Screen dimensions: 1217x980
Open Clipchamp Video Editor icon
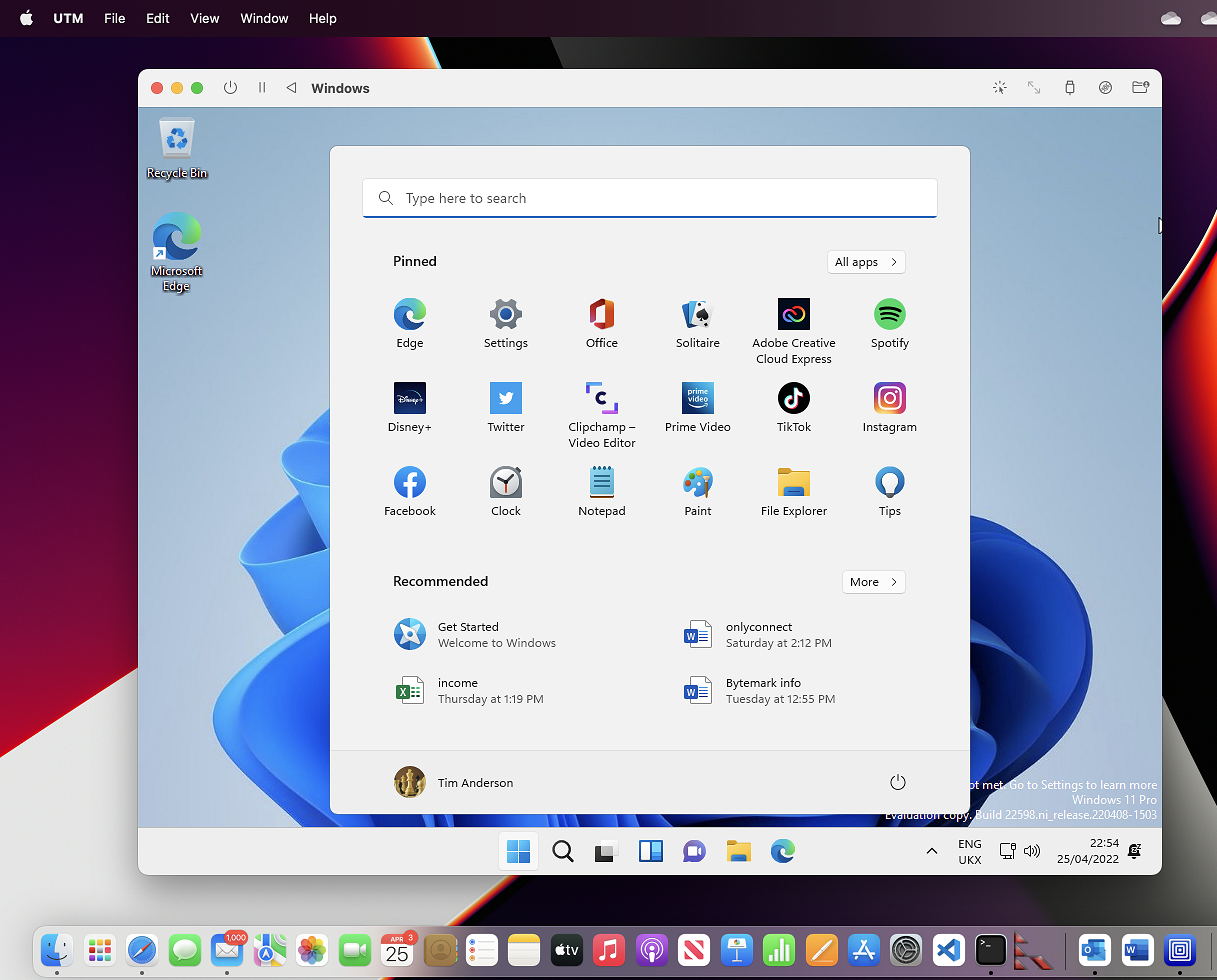601,399
